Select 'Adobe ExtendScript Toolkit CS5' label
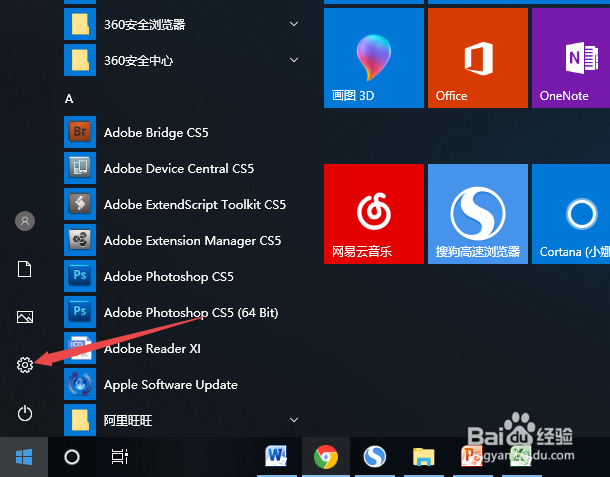Image resolution: width=610 pixels, height=477 pixels. 195,205
